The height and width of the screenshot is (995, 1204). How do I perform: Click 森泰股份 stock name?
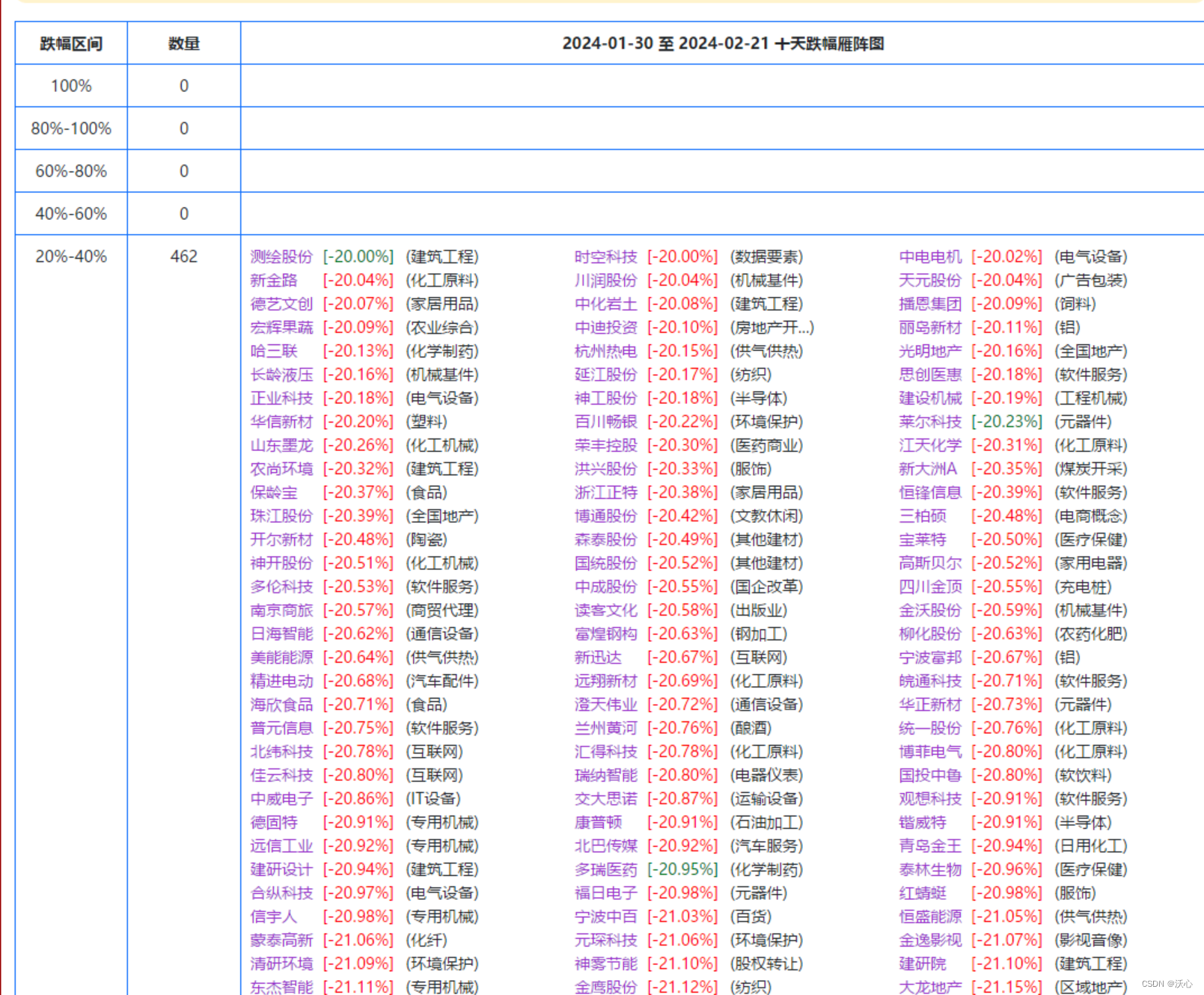pos(606,539)
